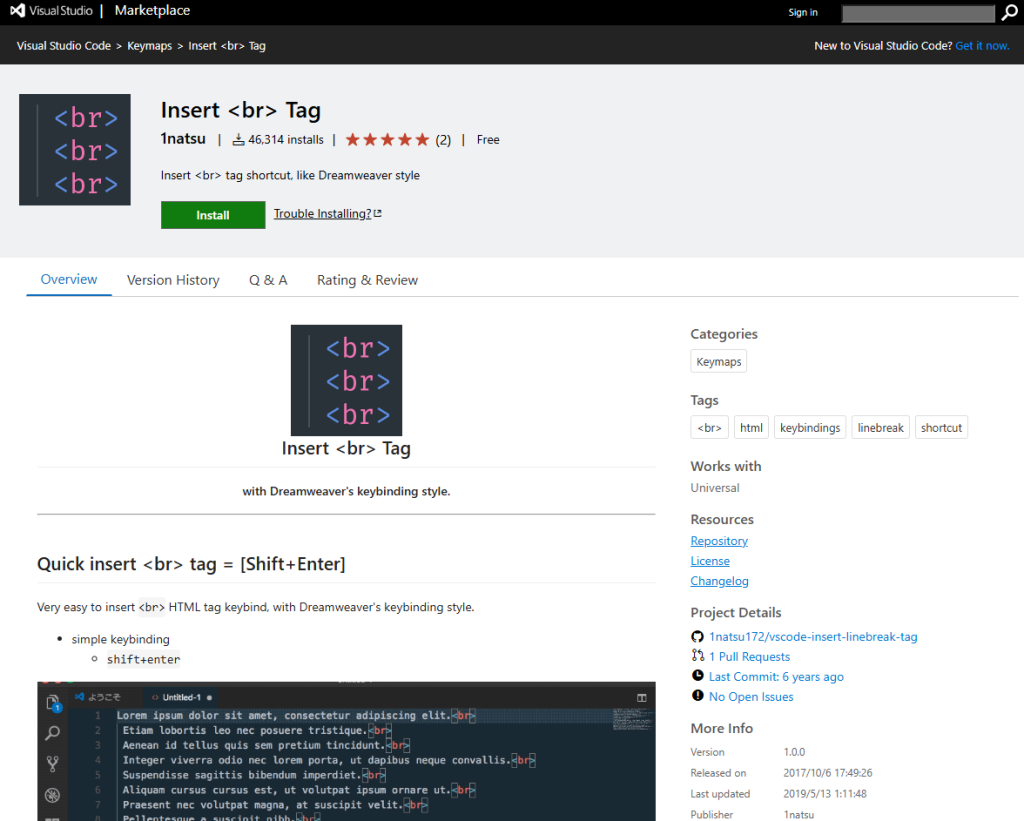Click Keymaps in the breadcrumb
Screen dimensions: 1024x821
click(150, 46)
